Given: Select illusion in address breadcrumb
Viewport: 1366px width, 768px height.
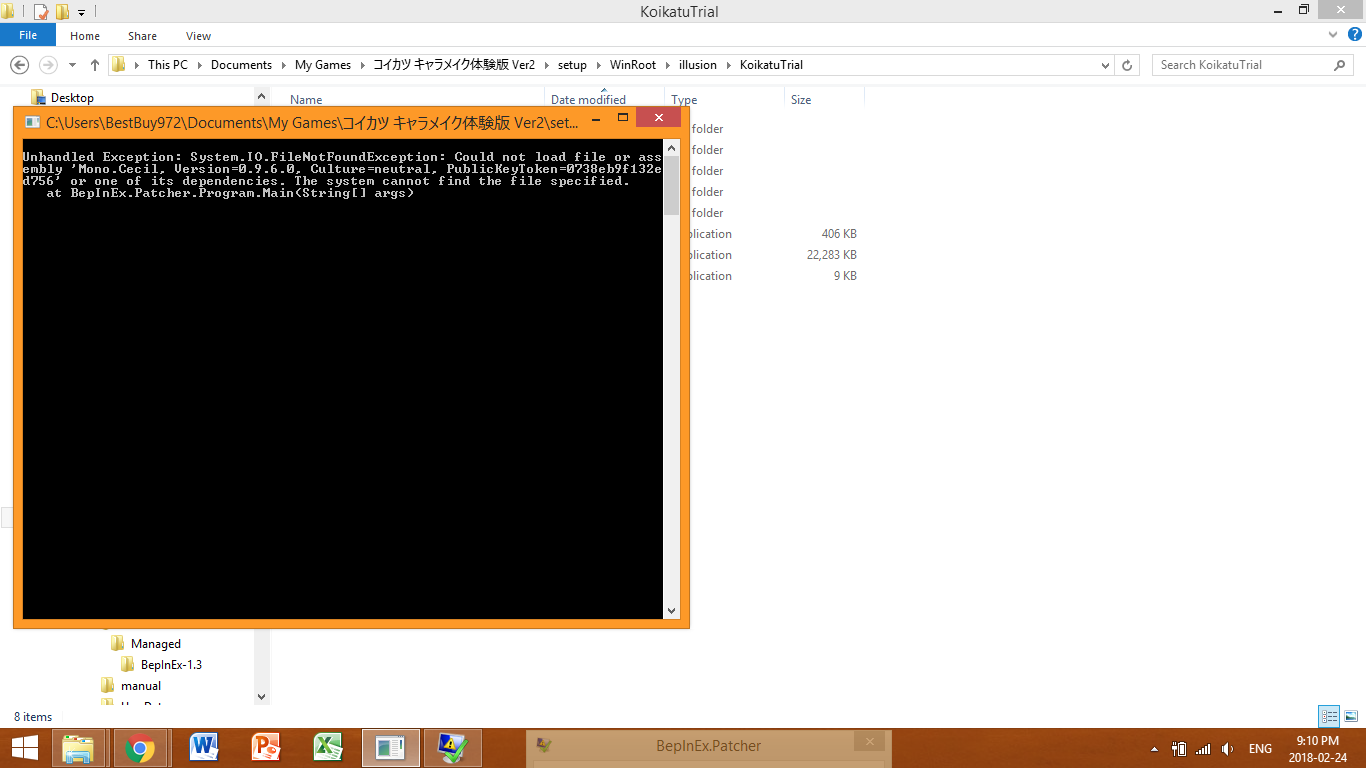Looking at the screenshot, I should (698, 65).
